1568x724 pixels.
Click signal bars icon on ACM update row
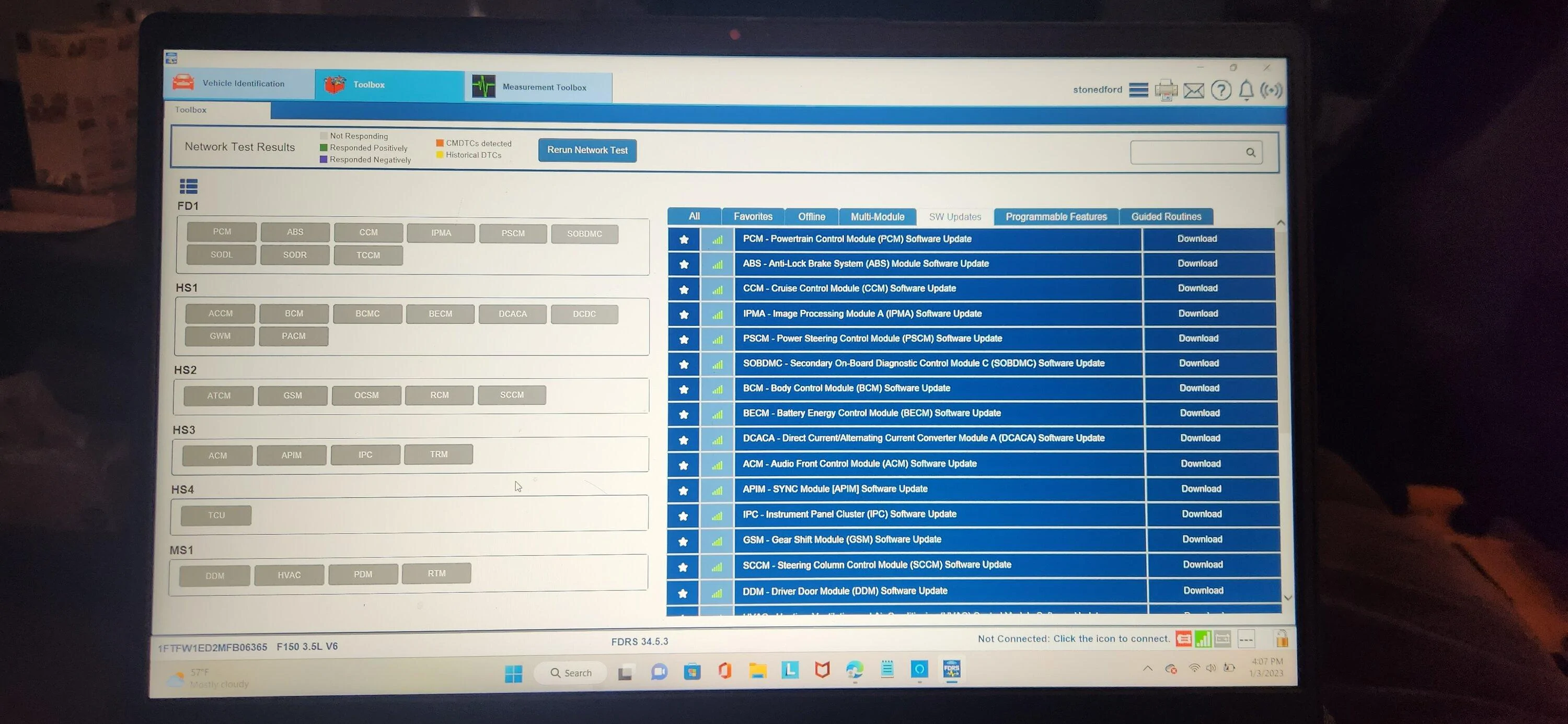pos(717,465)
